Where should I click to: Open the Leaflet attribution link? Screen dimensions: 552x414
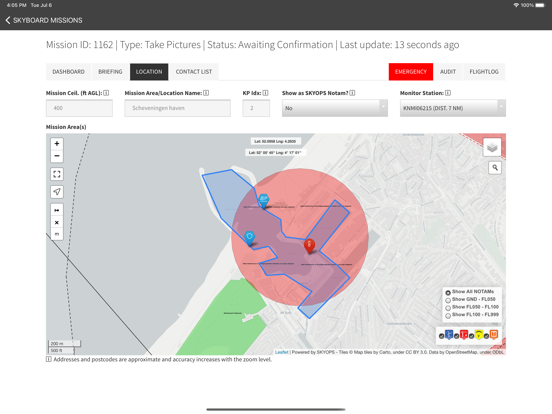point(281,352)
